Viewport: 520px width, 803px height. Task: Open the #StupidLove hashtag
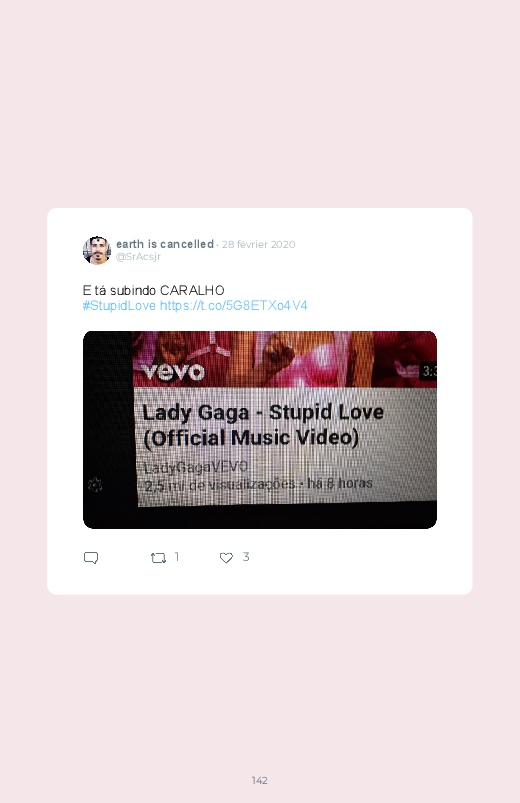click(119, 306)
